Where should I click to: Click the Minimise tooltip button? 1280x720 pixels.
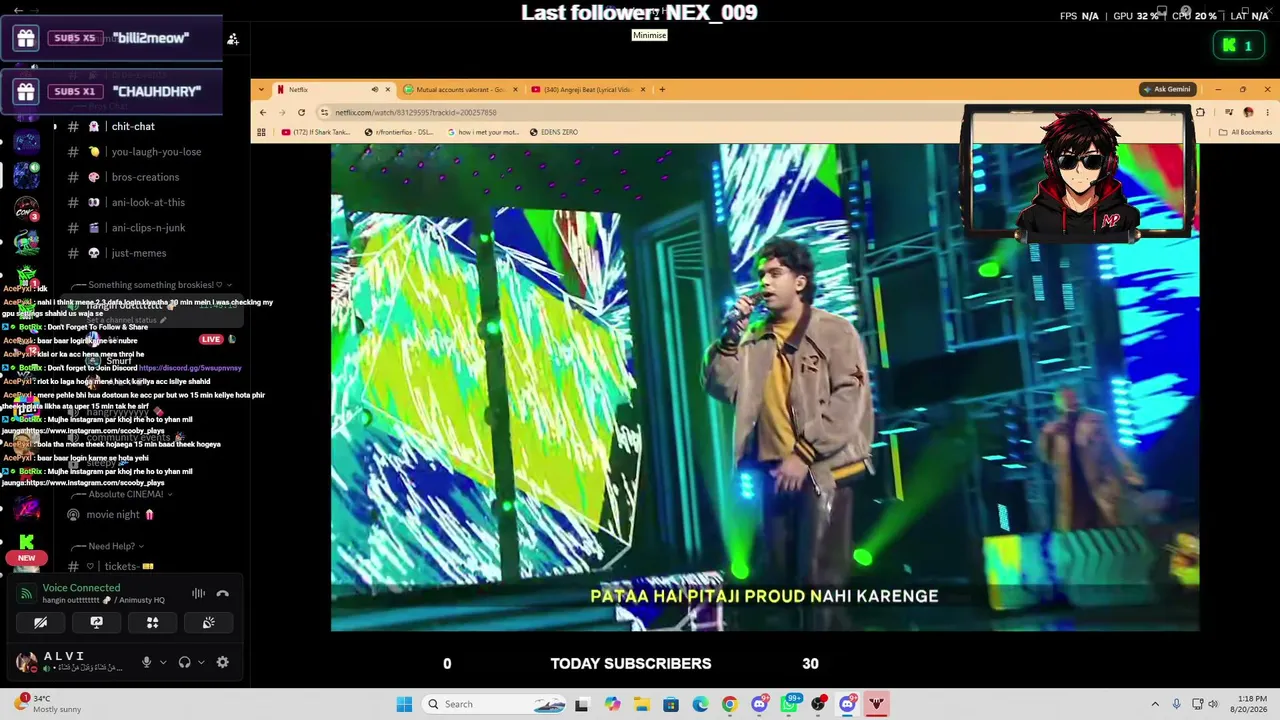tap(649, 35)
